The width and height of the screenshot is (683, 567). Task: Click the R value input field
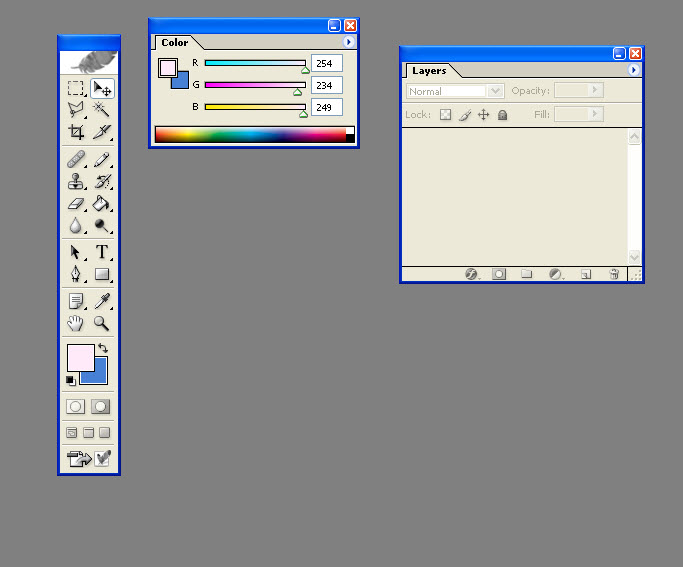point(327,63)
